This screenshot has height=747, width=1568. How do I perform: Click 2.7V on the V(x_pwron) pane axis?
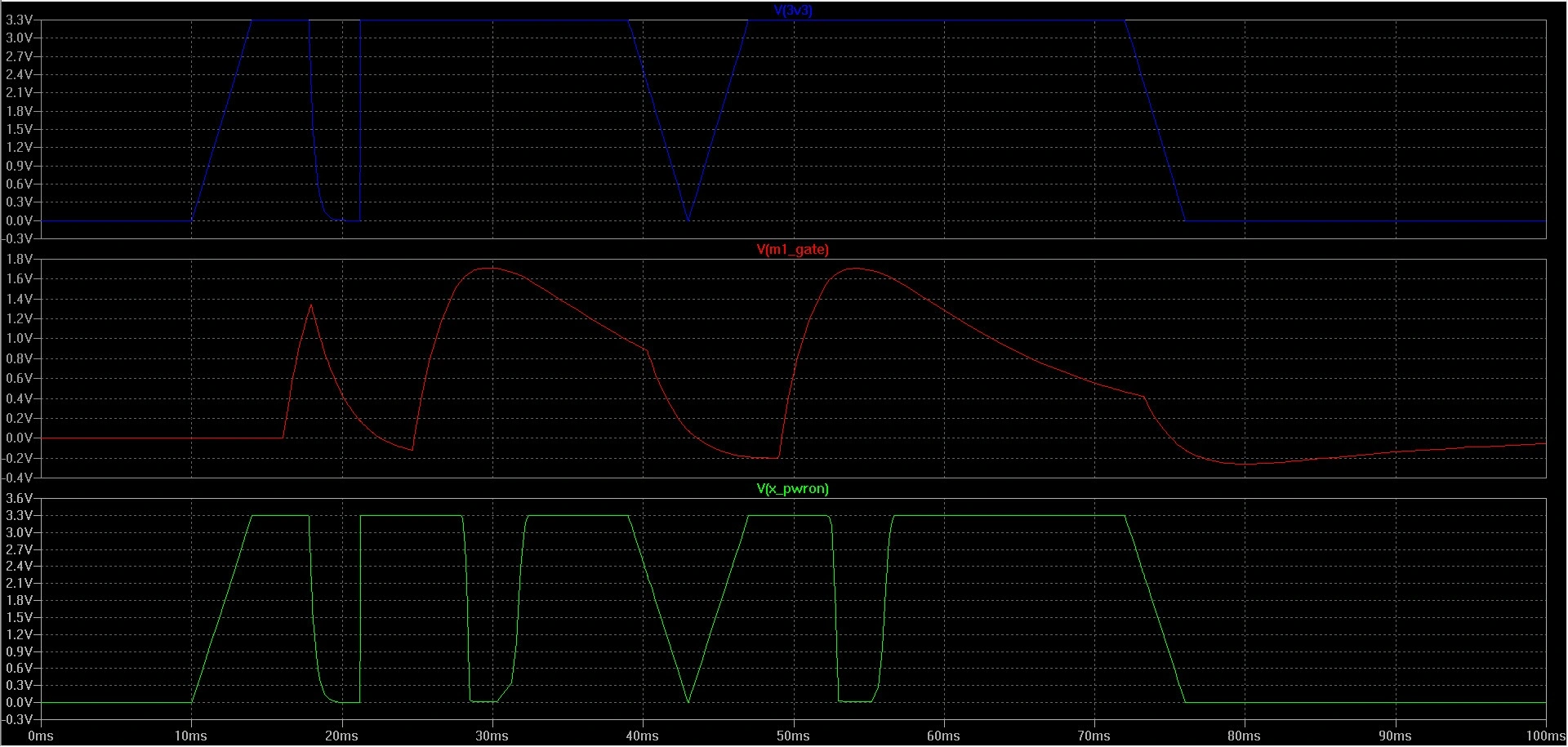[x=20, y=549]
